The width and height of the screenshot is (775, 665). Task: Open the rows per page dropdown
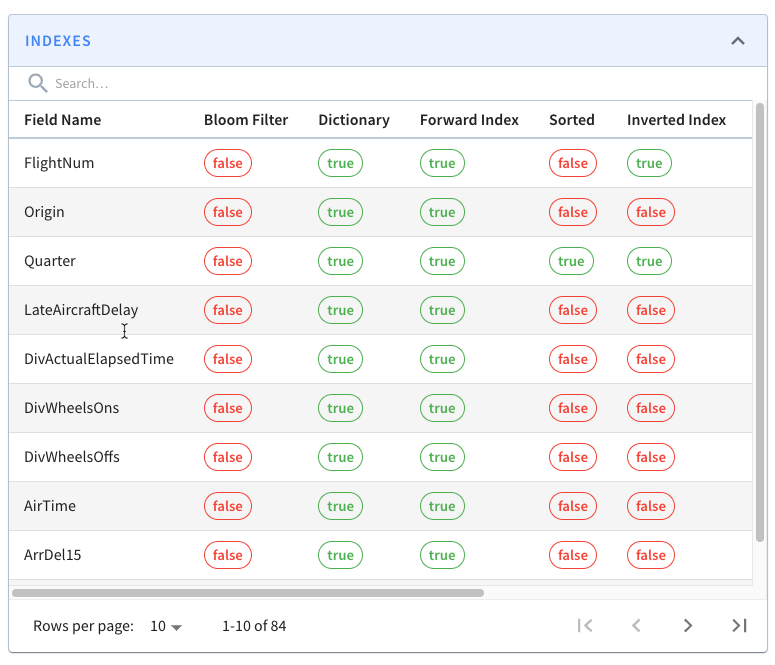coord(166,626)
